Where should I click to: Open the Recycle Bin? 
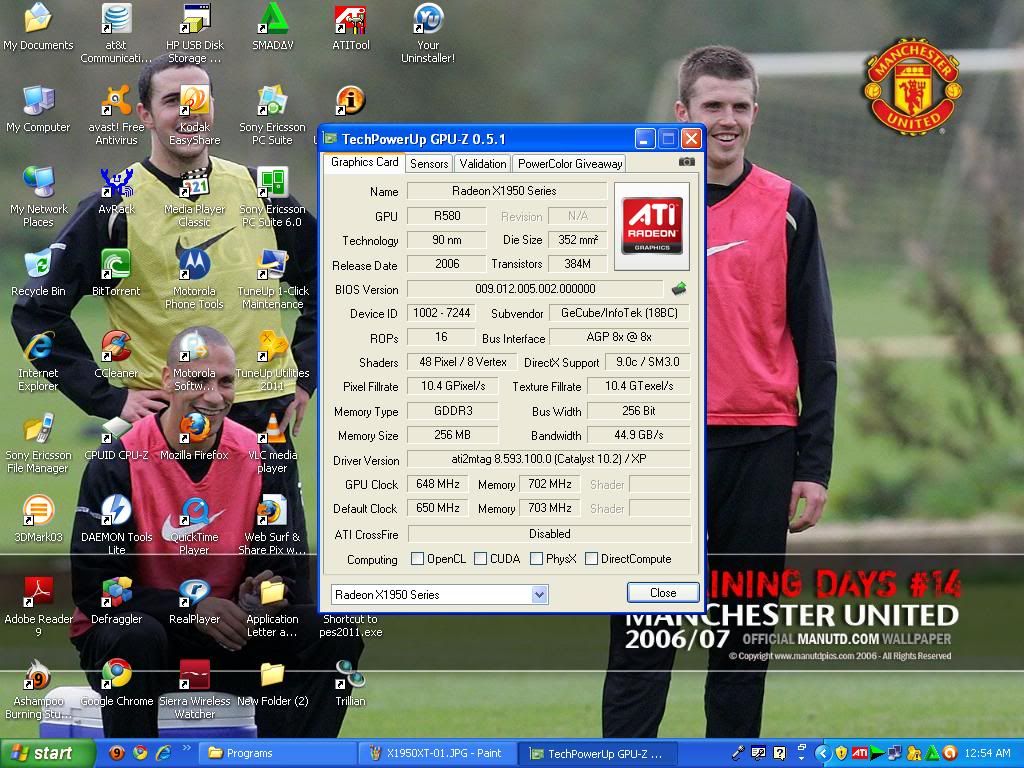[38, 273]
